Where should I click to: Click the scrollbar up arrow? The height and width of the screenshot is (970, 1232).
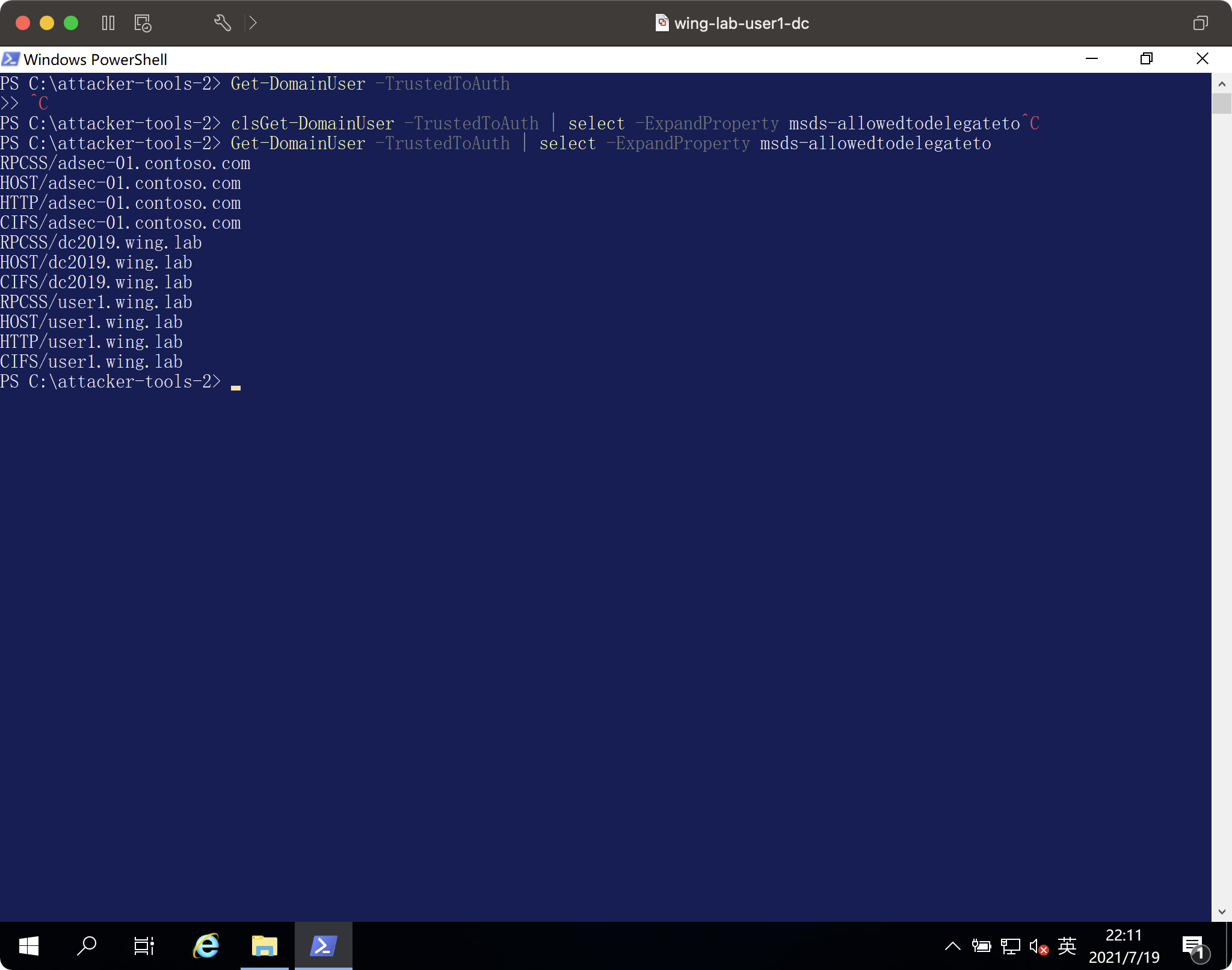coord(1222,83)
